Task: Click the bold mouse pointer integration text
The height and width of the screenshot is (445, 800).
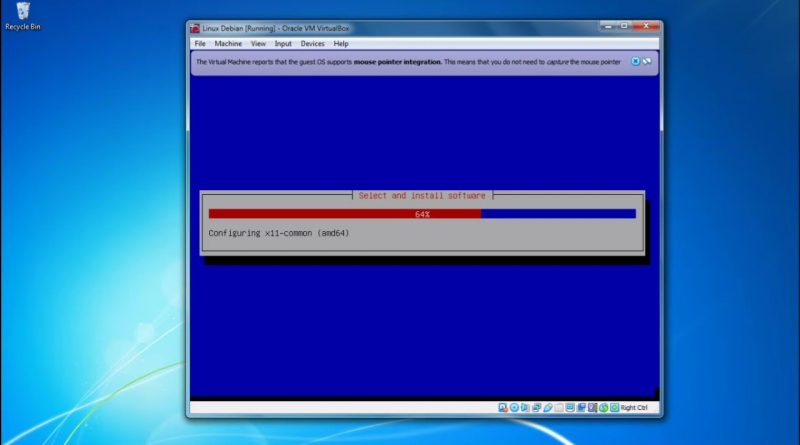Action: tap(397, 62)
